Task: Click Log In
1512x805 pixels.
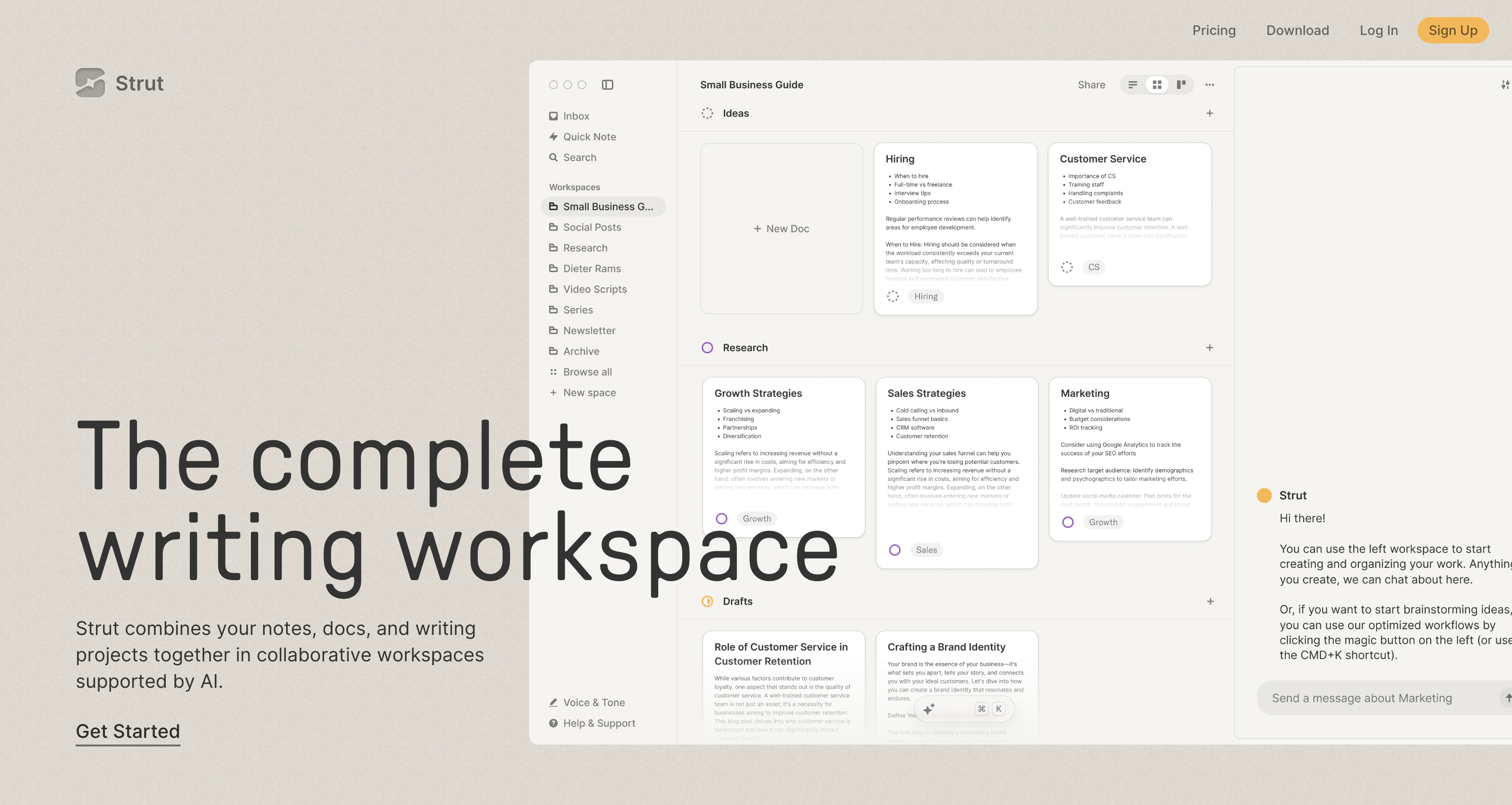Action: click(1378, 30)
